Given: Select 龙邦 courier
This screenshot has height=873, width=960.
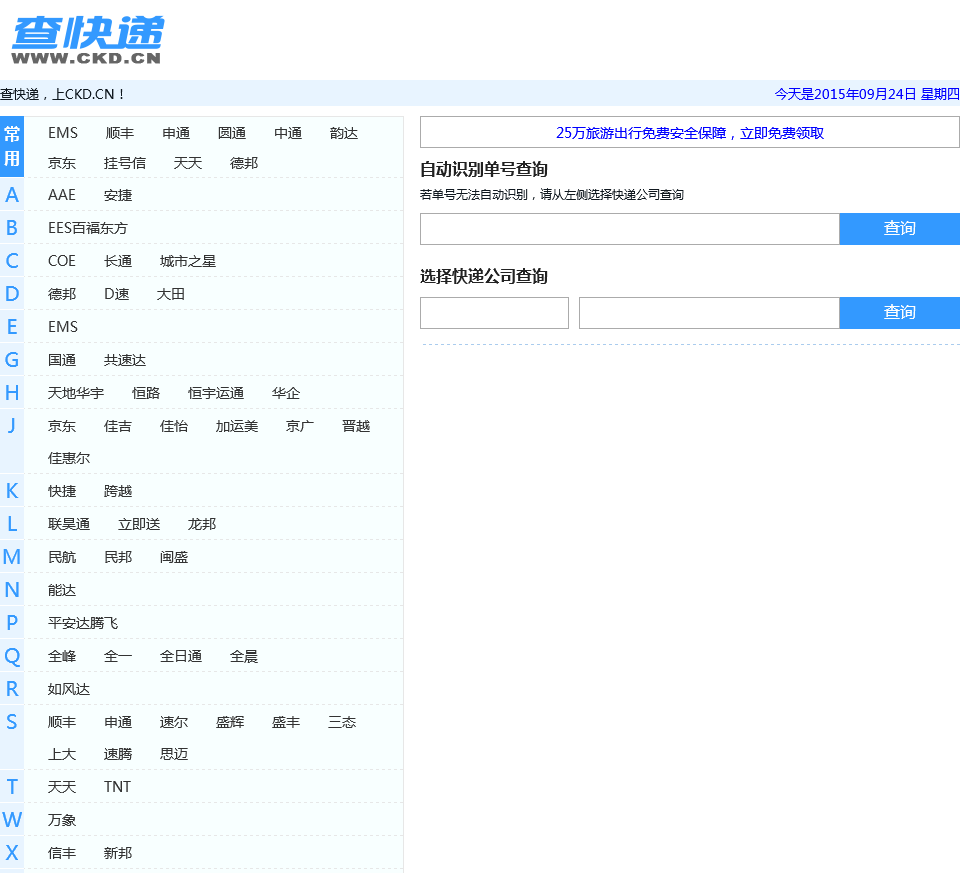Looking at the screenshot, I should tap(202, 524).
